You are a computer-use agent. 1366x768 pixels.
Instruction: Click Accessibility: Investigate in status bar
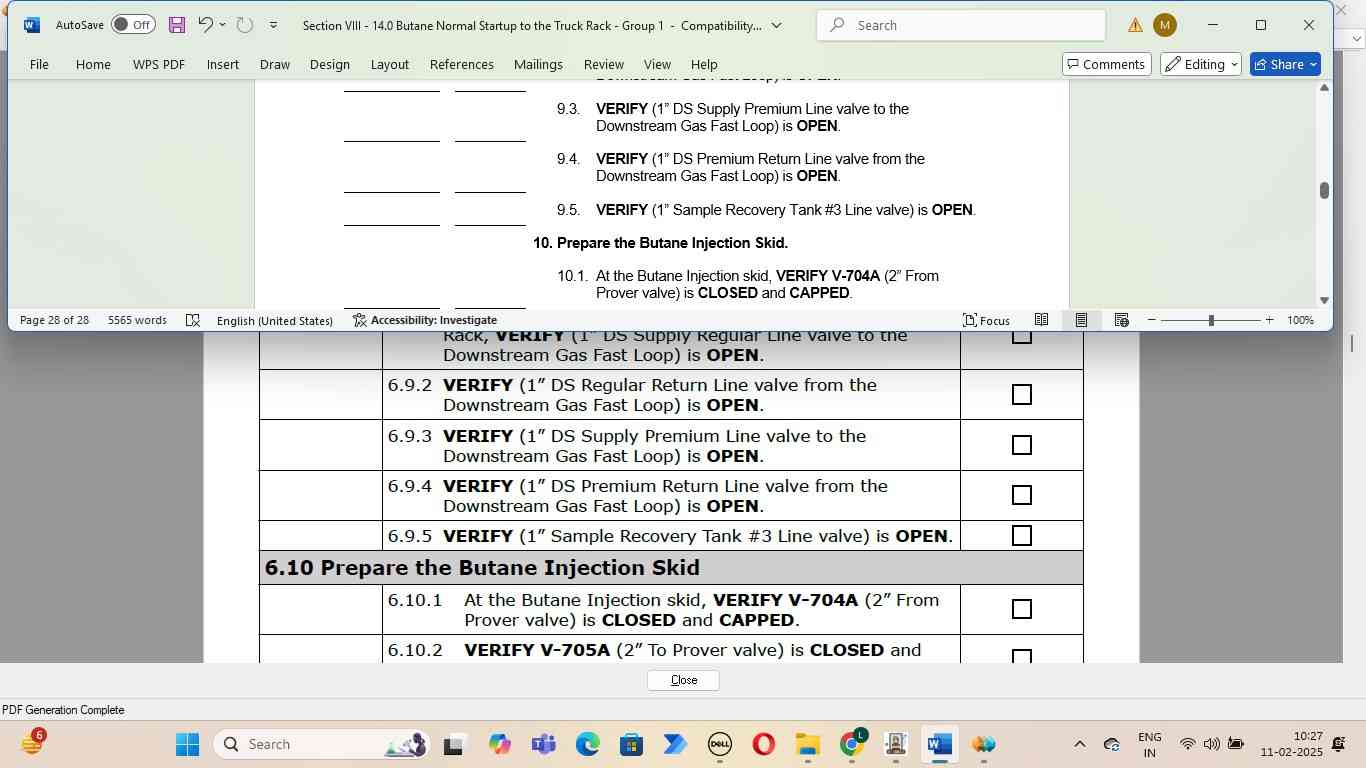(425, 320)
